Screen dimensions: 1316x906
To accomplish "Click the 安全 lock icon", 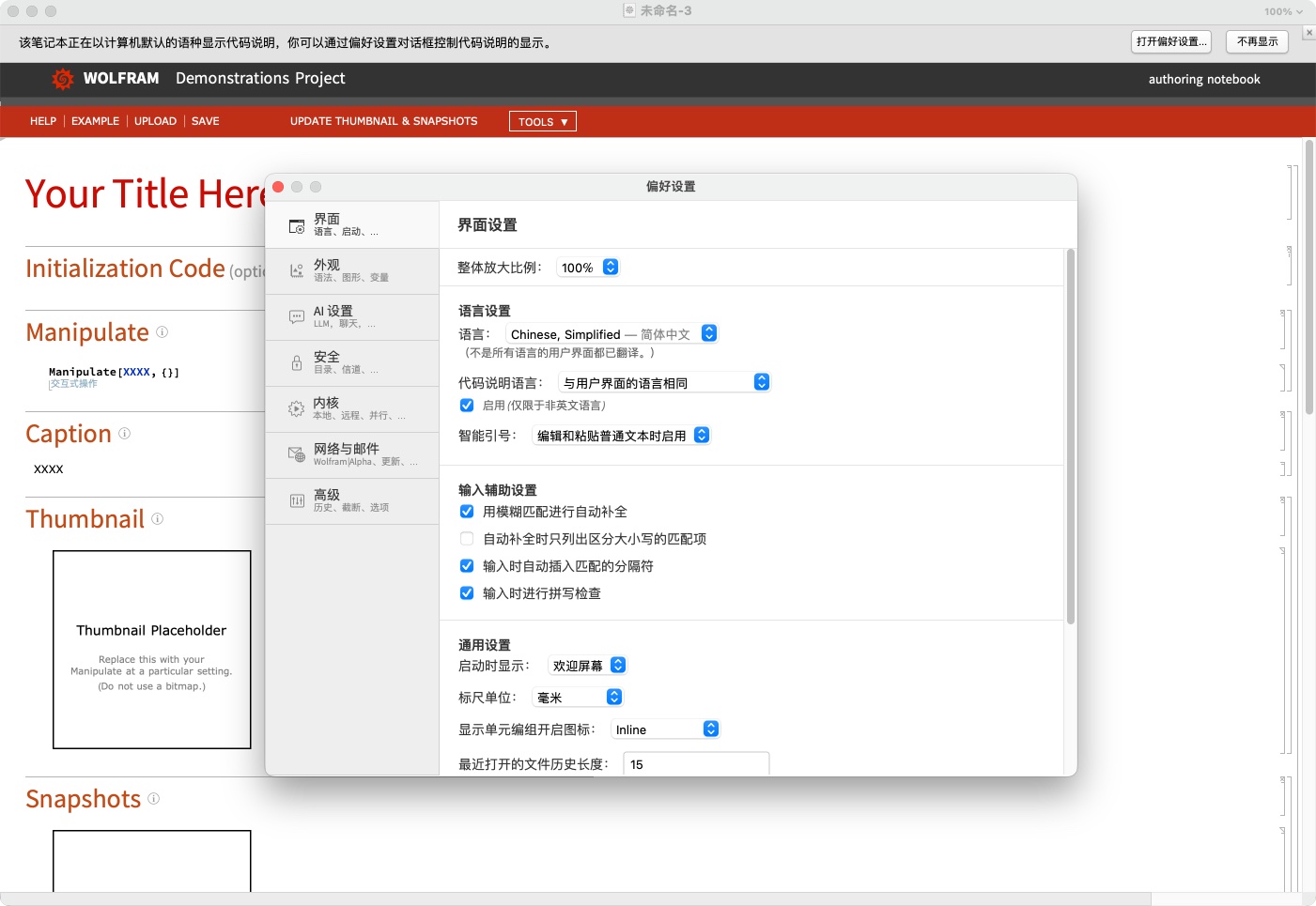I will [x=297, y=363].
